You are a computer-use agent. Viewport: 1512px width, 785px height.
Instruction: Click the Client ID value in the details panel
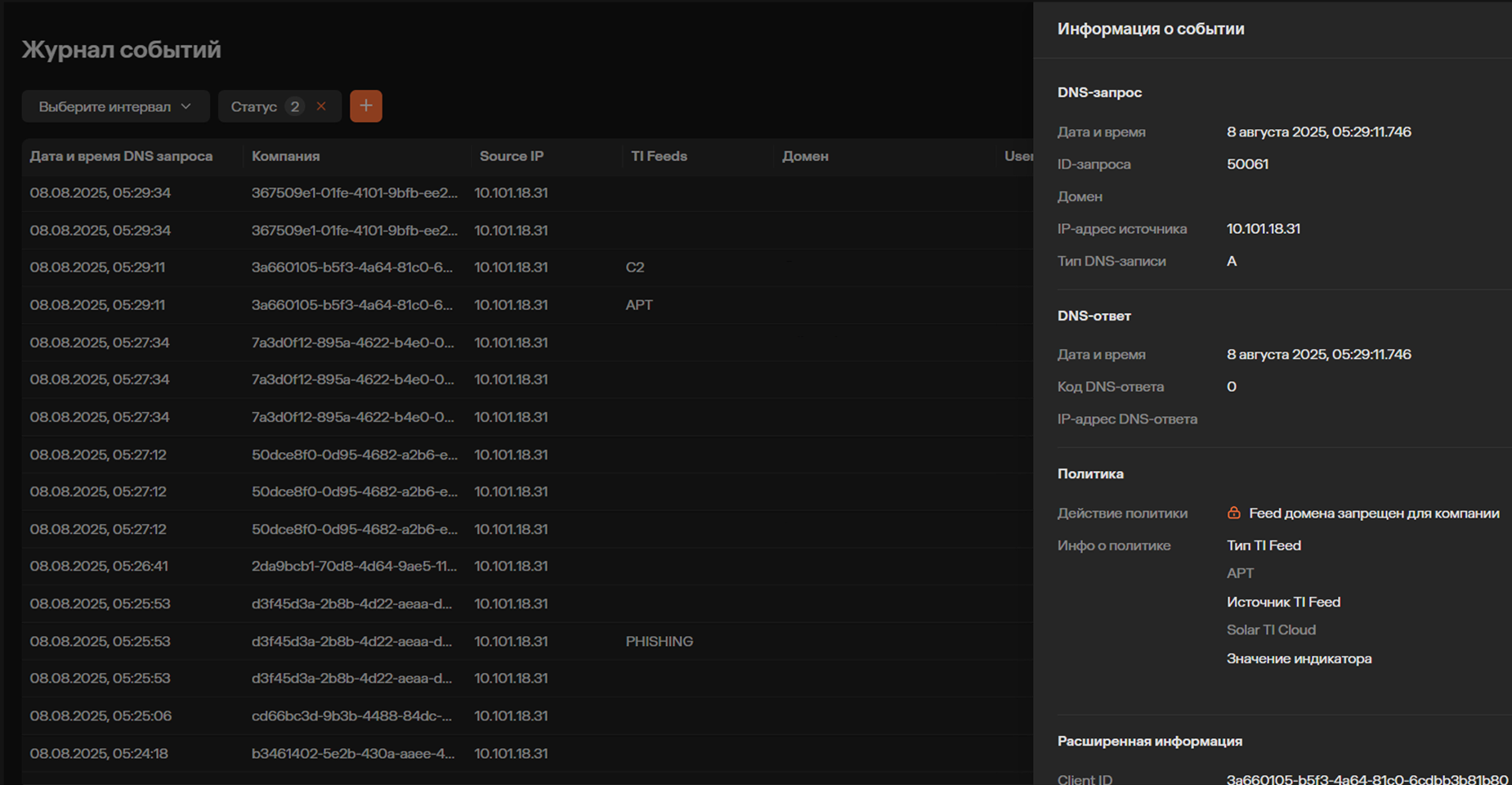click(x=1367, y=779)
